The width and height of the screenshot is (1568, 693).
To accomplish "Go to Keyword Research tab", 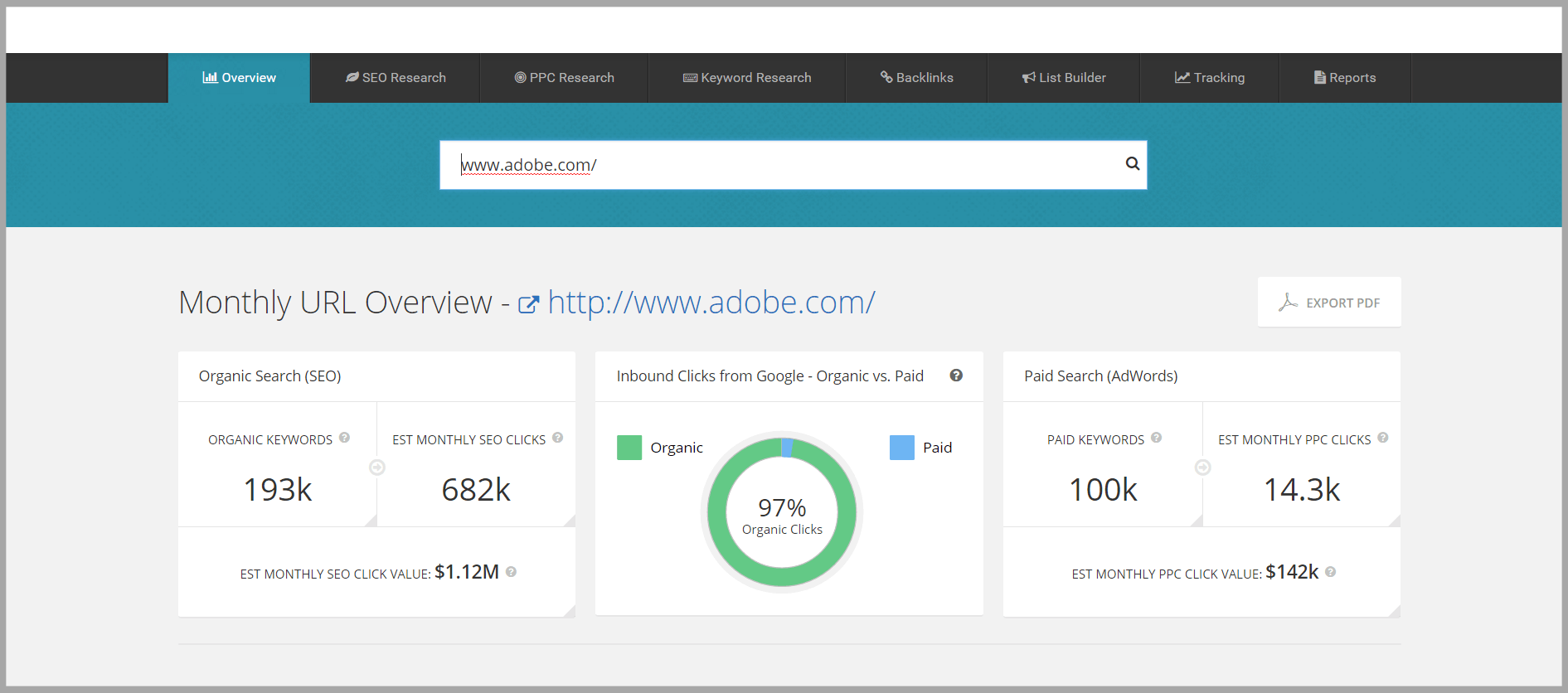I will click(x=746, y=78).
